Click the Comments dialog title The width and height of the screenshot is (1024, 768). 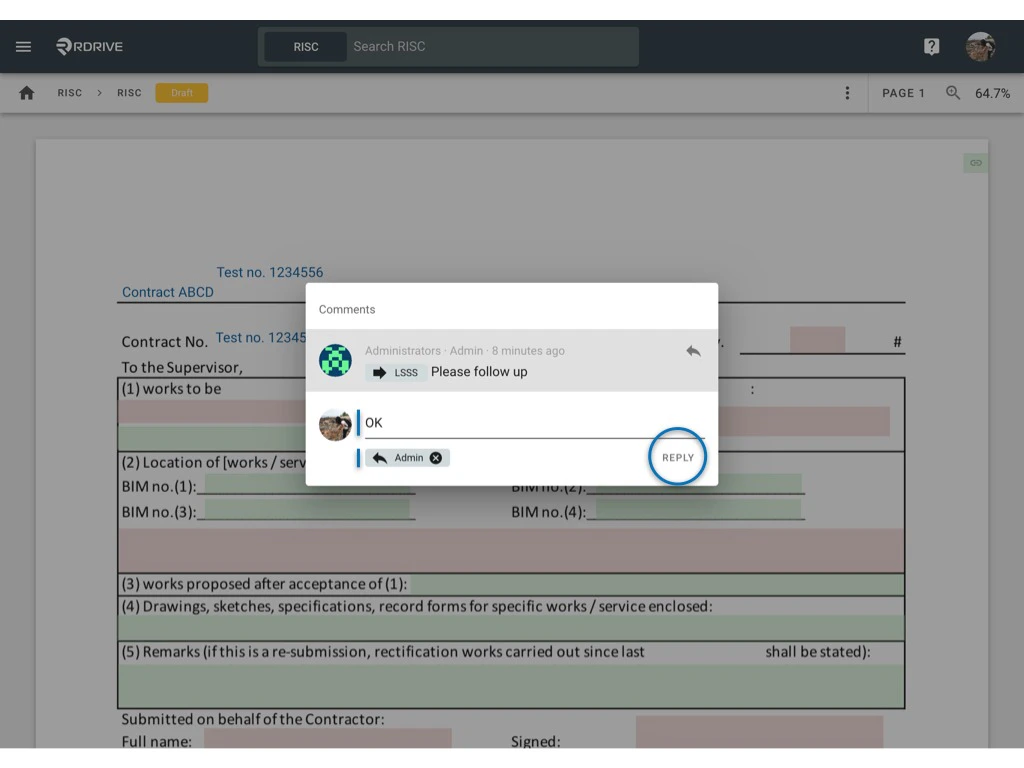click(x=347, y=310)
